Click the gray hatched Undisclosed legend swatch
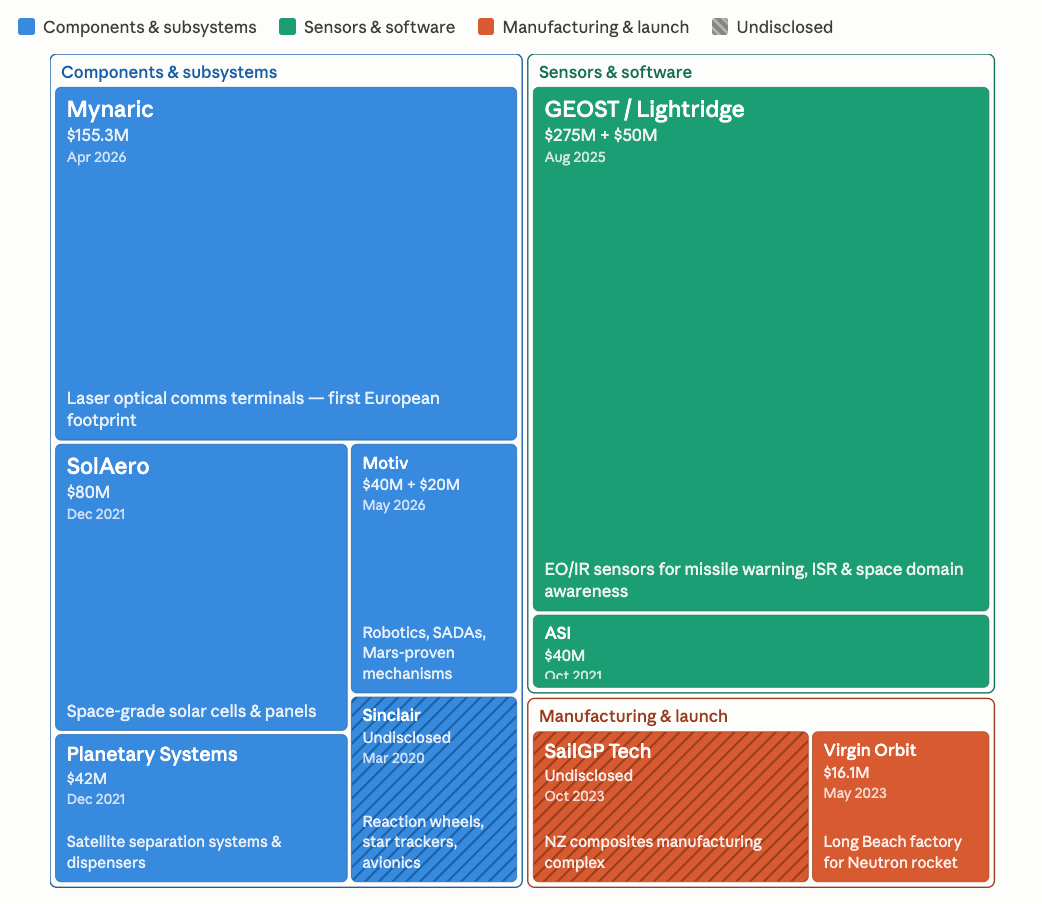The width and height of the screenshot is (1042, 904). 720,27
